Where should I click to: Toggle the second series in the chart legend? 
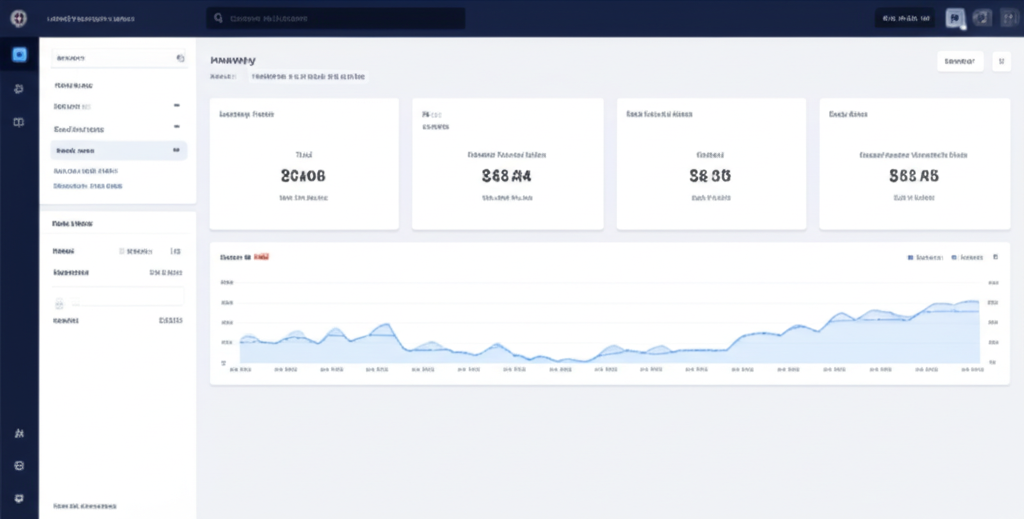click(x=966, y=257)
